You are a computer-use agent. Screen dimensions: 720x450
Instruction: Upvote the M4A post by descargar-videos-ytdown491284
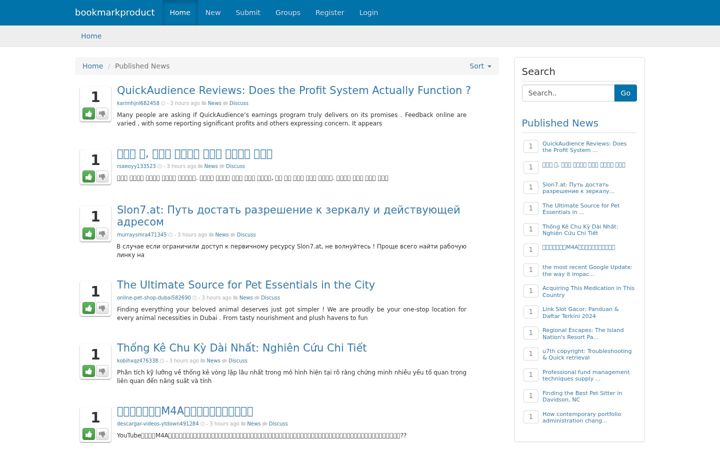click(x=89, y=433)
